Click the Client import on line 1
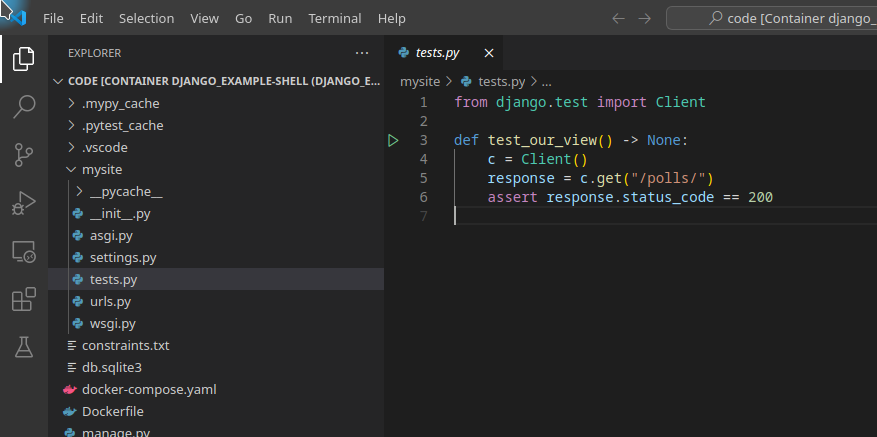Image resolution: width=877 pixels, height=437 pixels. 681,102
